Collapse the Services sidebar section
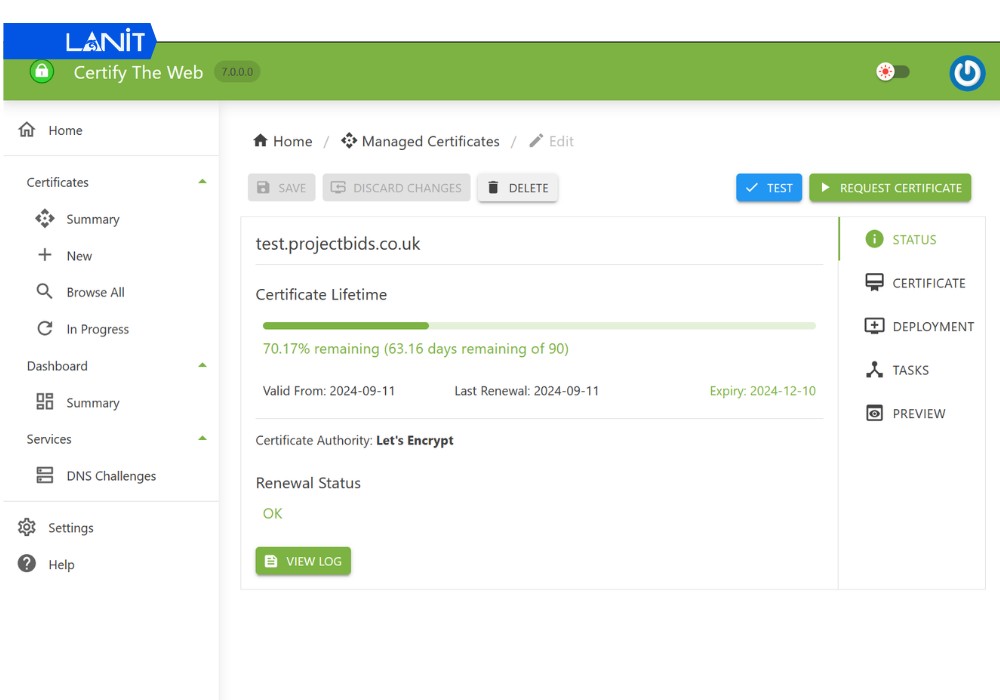 point(202,439)
